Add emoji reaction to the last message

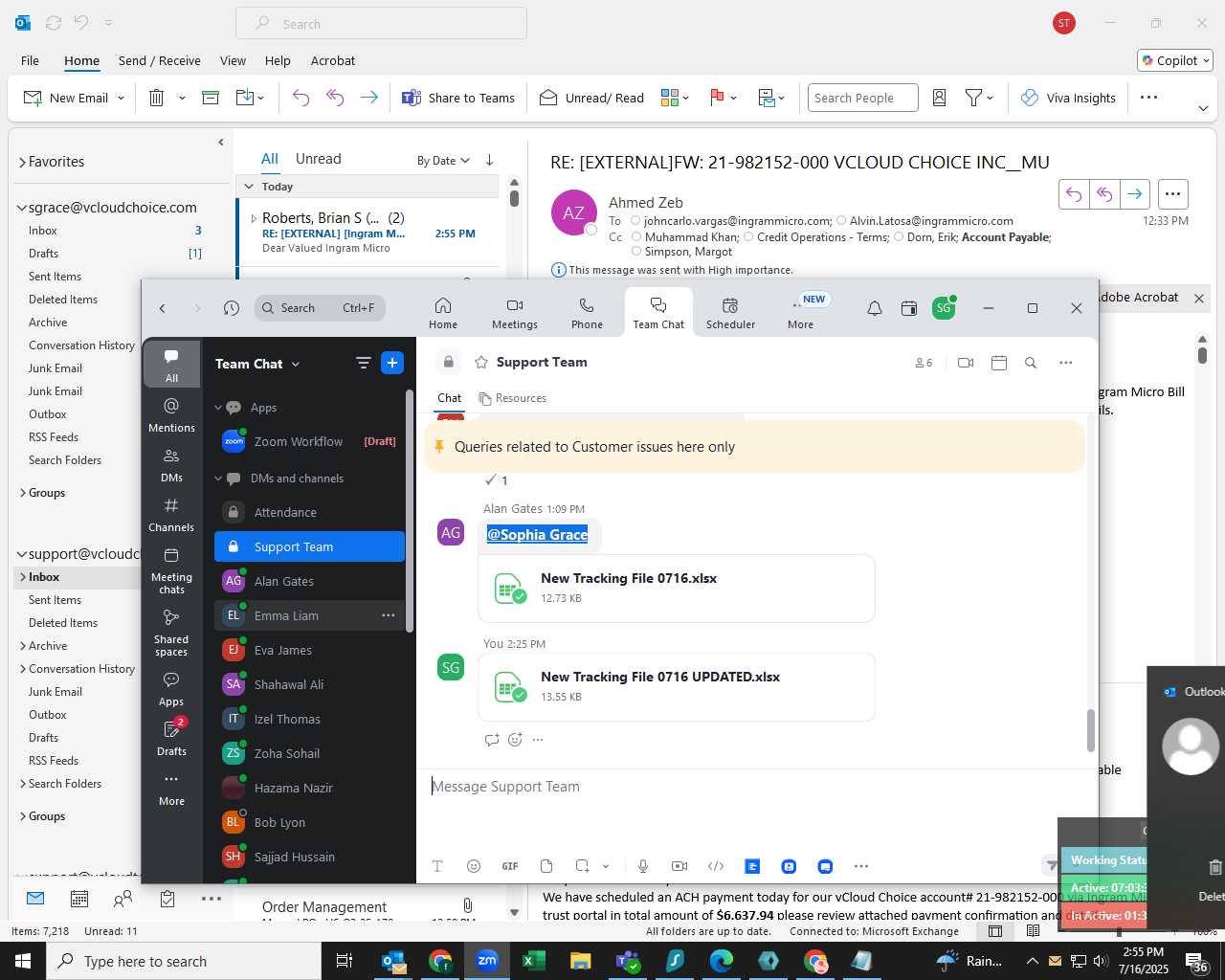[515, 740]
